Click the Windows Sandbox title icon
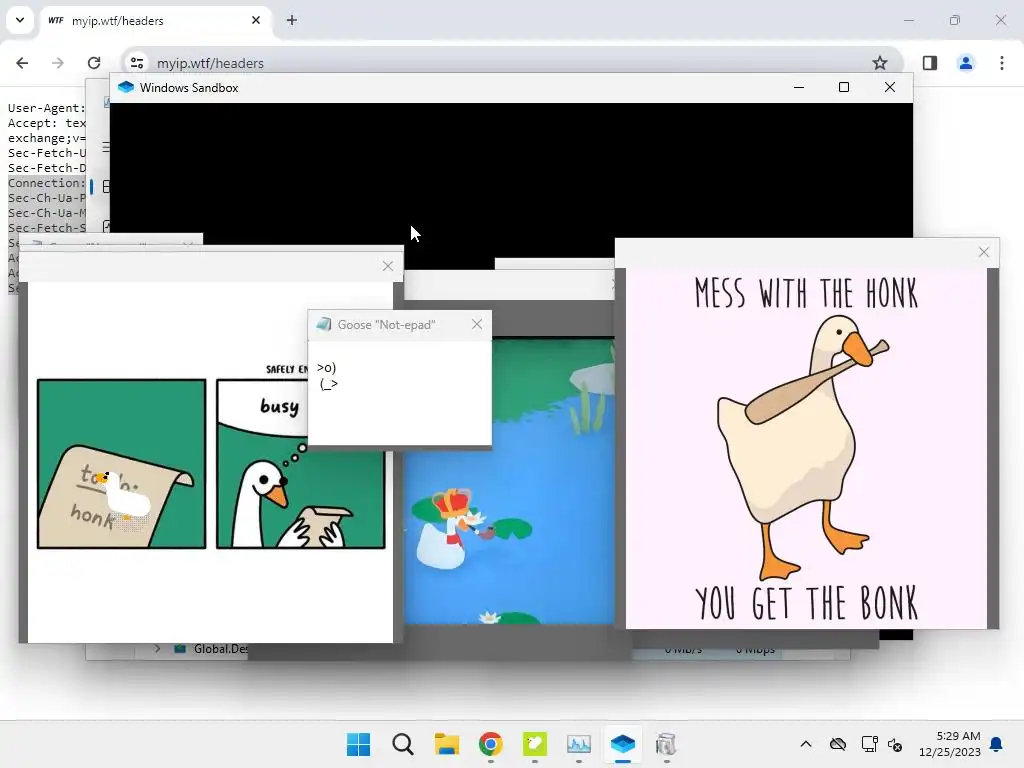This screenshot has width=1024, height=768. 126,88
